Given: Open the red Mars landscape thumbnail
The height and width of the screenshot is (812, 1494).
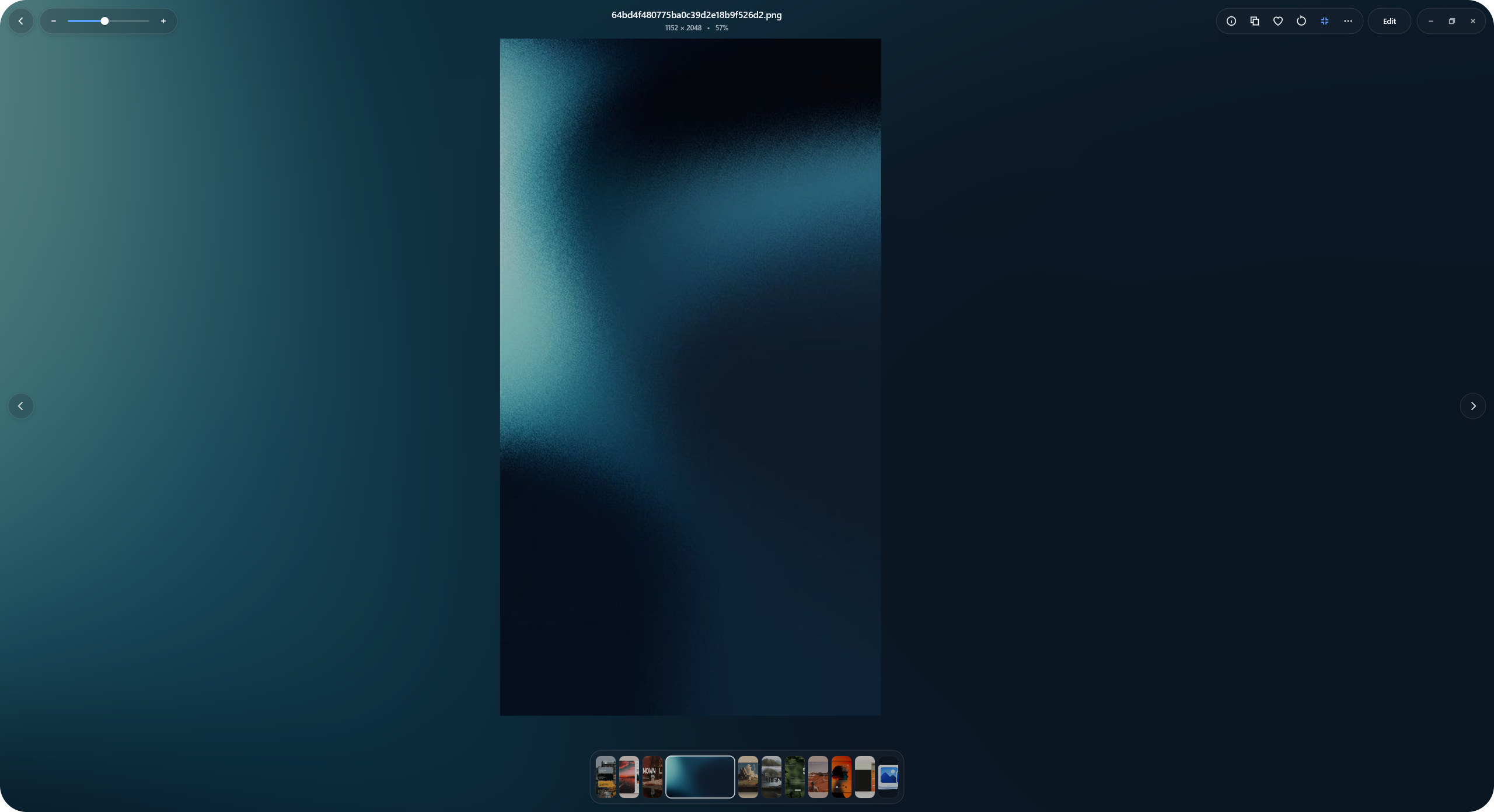Looking at the screenshot, I should click(x=818, y=777).
